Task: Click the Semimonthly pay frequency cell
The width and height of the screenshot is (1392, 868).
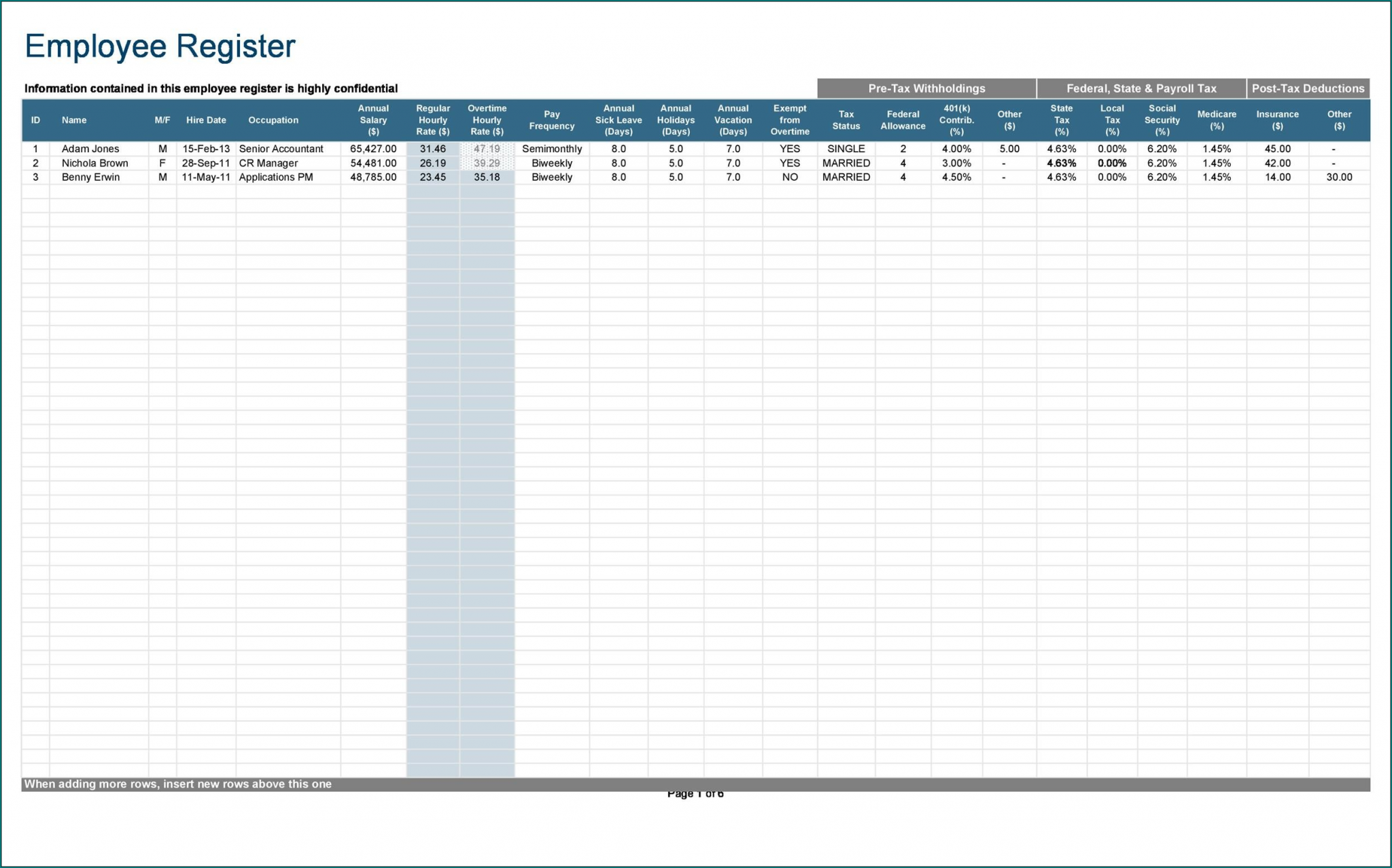Action: tap(551, 148)
